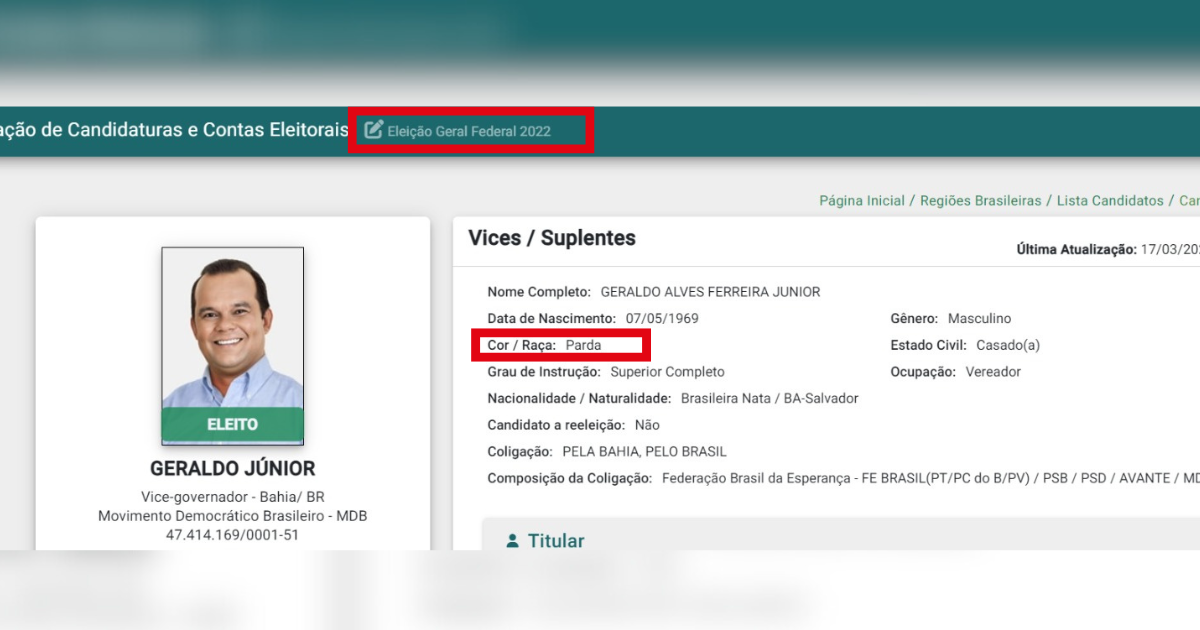
Task: Click the Vice-governador - Bahia/ BR position text
Action: point(233,497)
